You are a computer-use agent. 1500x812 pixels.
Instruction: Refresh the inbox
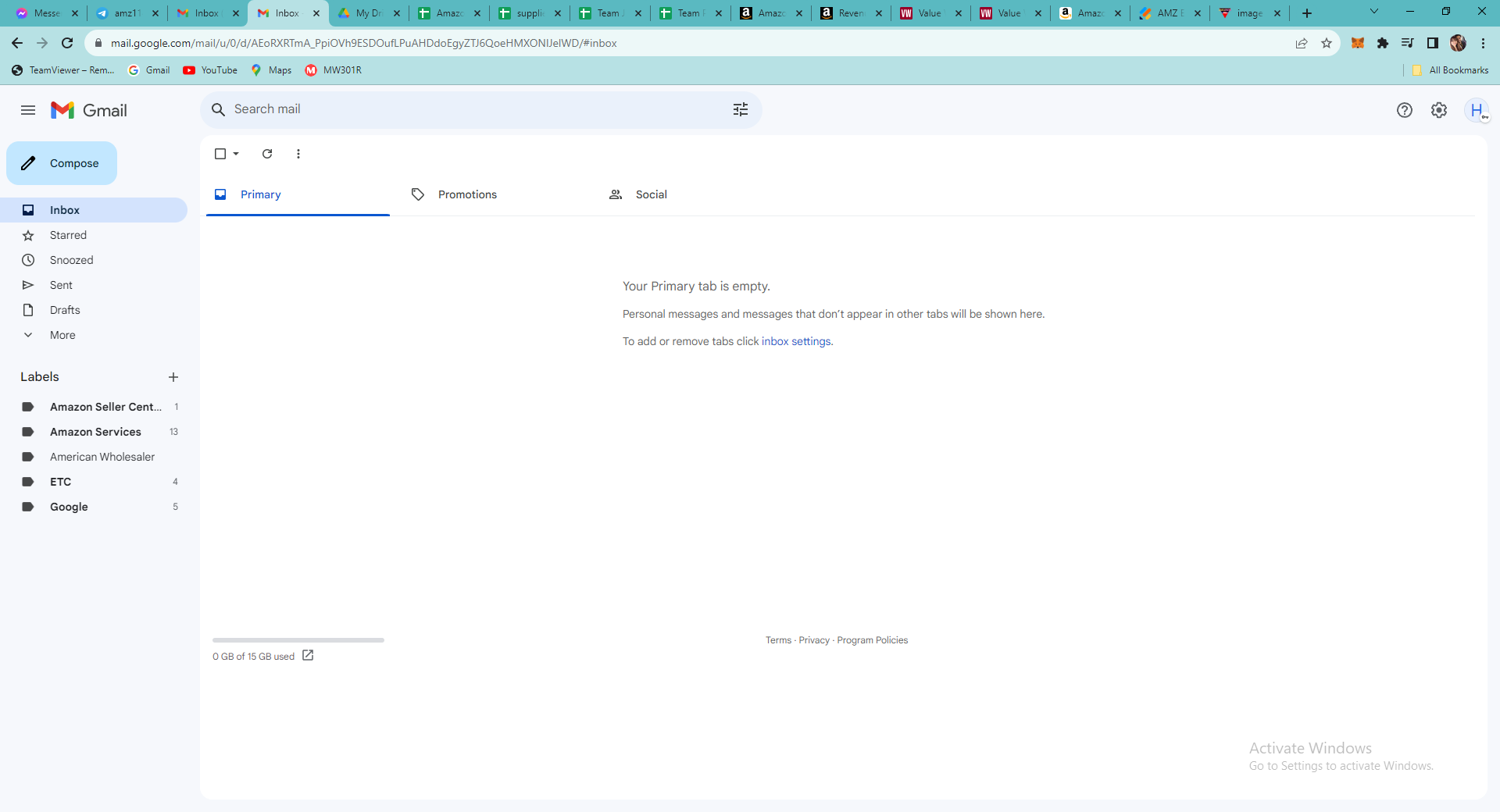coord(267,154)
